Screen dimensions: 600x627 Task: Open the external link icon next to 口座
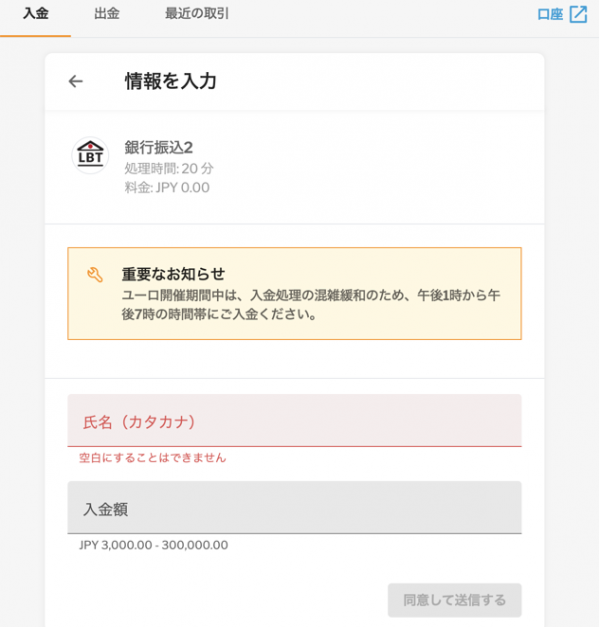[x=578, y=14]
